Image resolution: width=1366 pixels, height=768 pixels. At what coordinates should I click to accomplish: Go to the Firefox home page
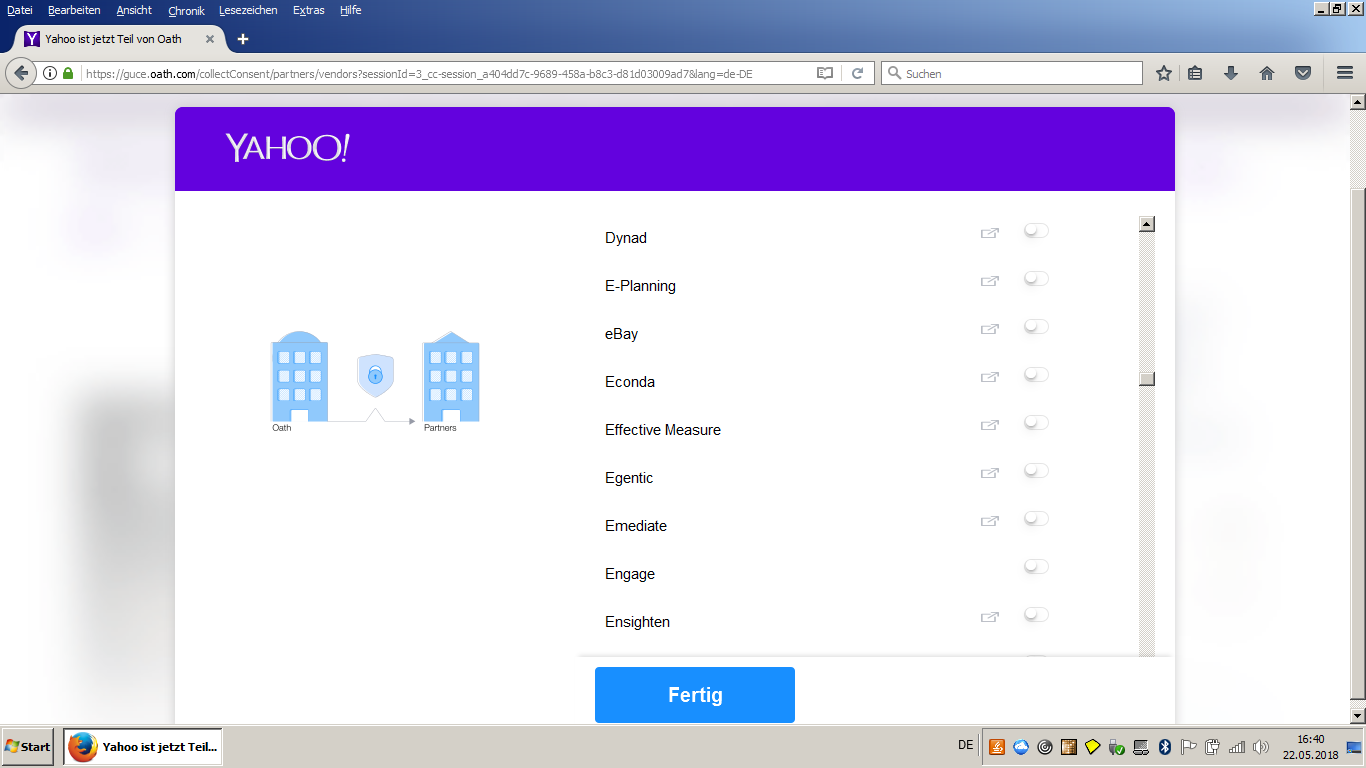(1267, 73)
